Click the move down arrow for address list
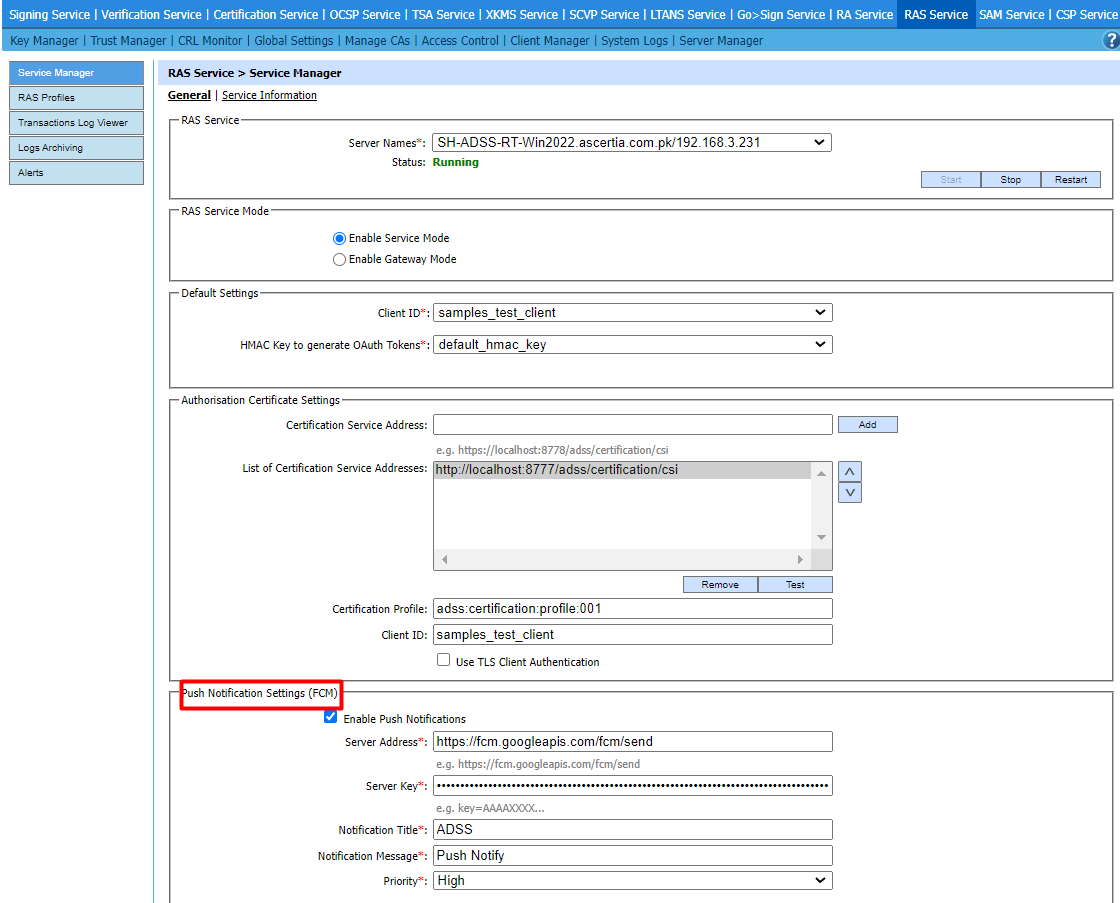This screenshot has width=1120, height=903. point(850,492)
